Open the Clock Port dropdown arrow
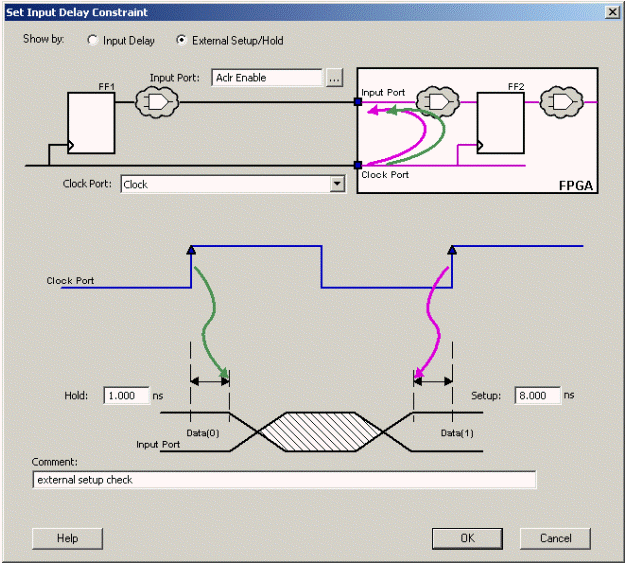 (337, 184)
